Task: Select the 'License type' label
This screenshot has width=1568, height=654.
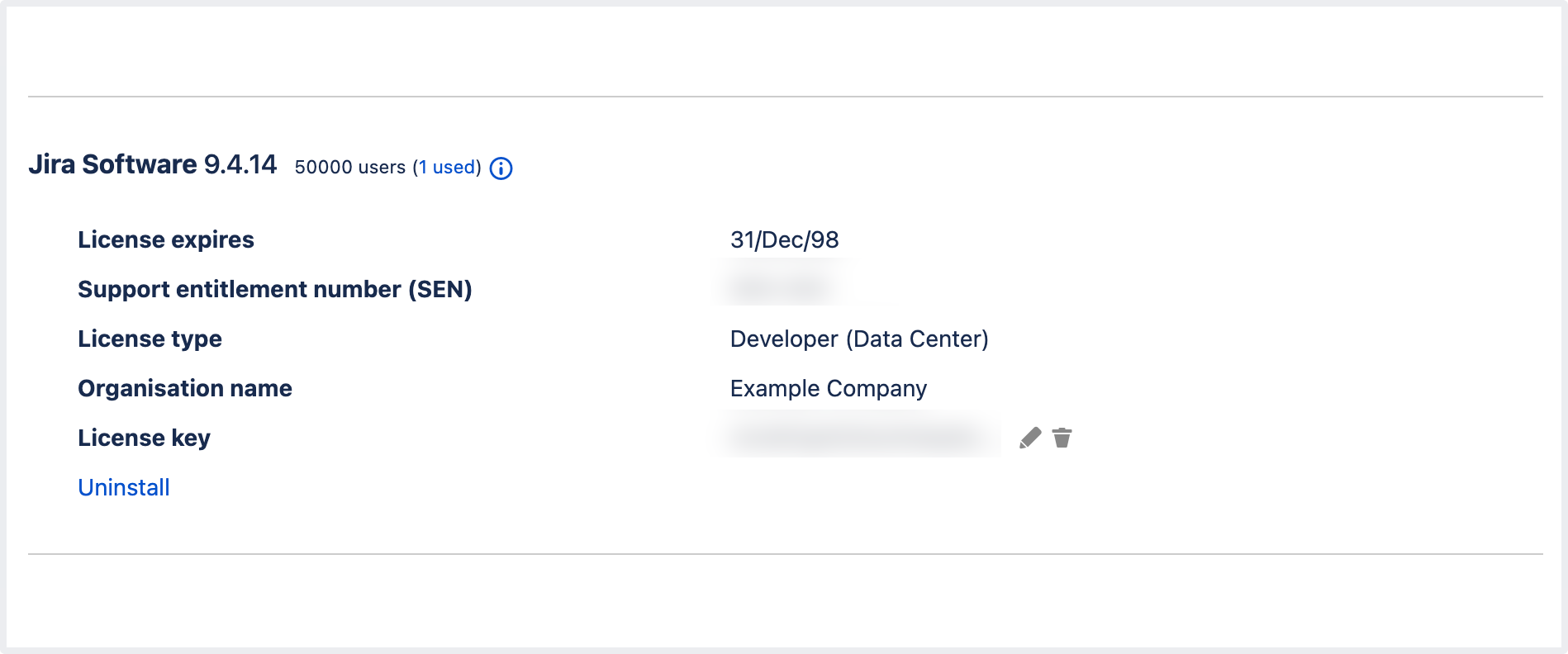Action: [150, 339]
